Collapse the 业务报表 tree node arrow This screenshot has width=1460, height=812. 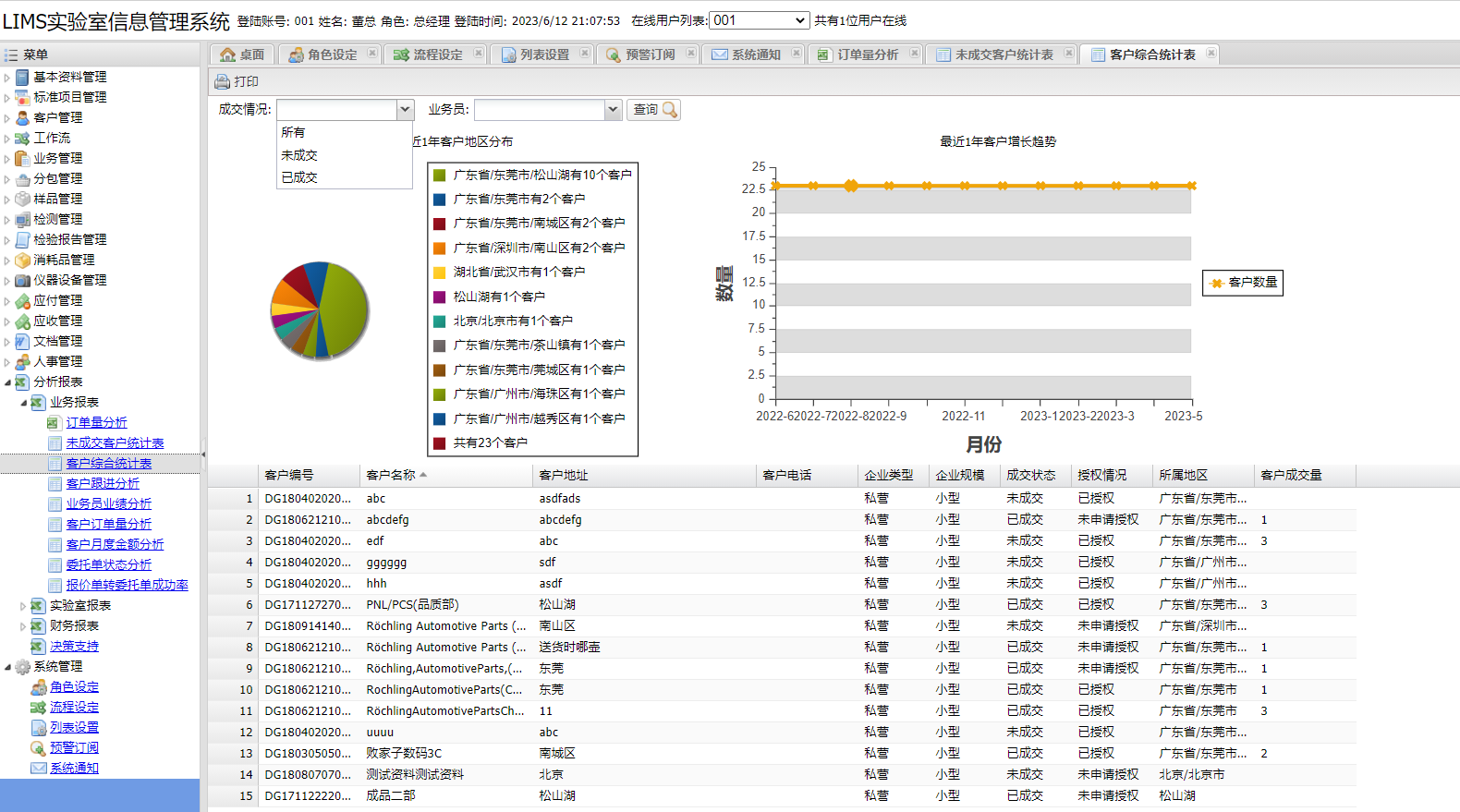(x=23, y=403)
